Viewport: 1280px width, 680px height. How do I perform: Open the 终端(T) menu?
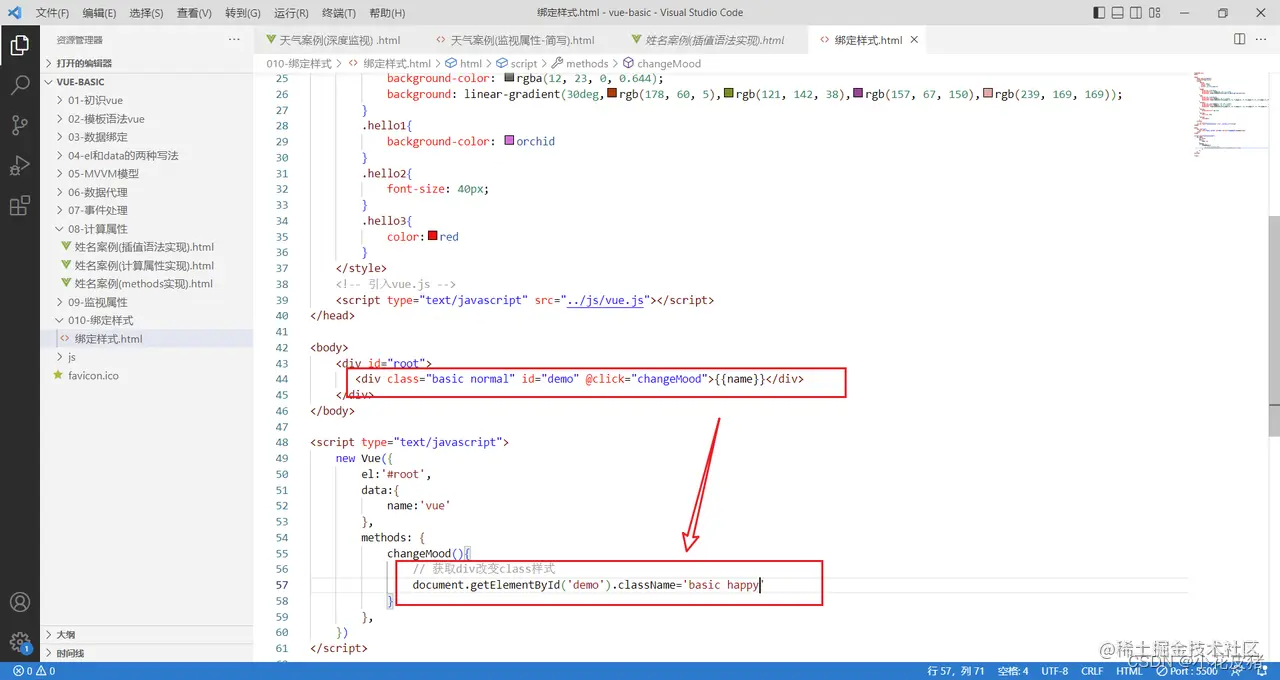point(339,13)
